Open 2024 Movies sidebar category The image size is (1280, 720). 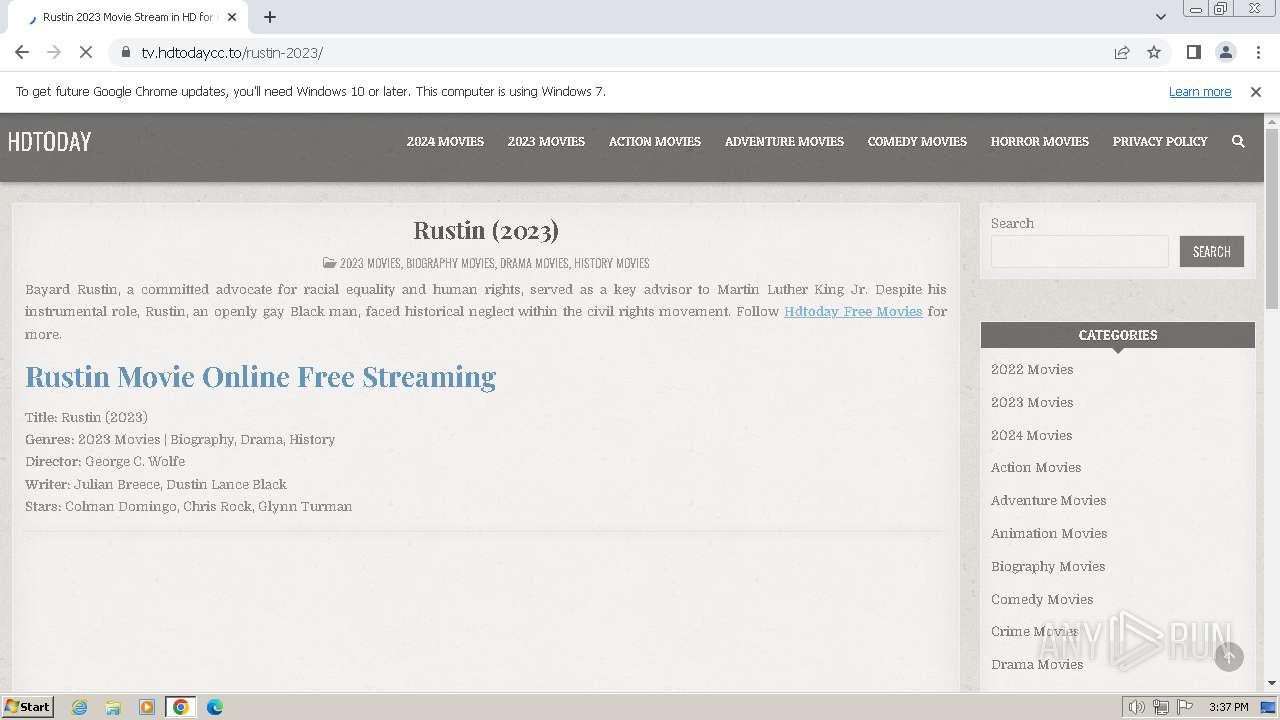click(1031, 435)
